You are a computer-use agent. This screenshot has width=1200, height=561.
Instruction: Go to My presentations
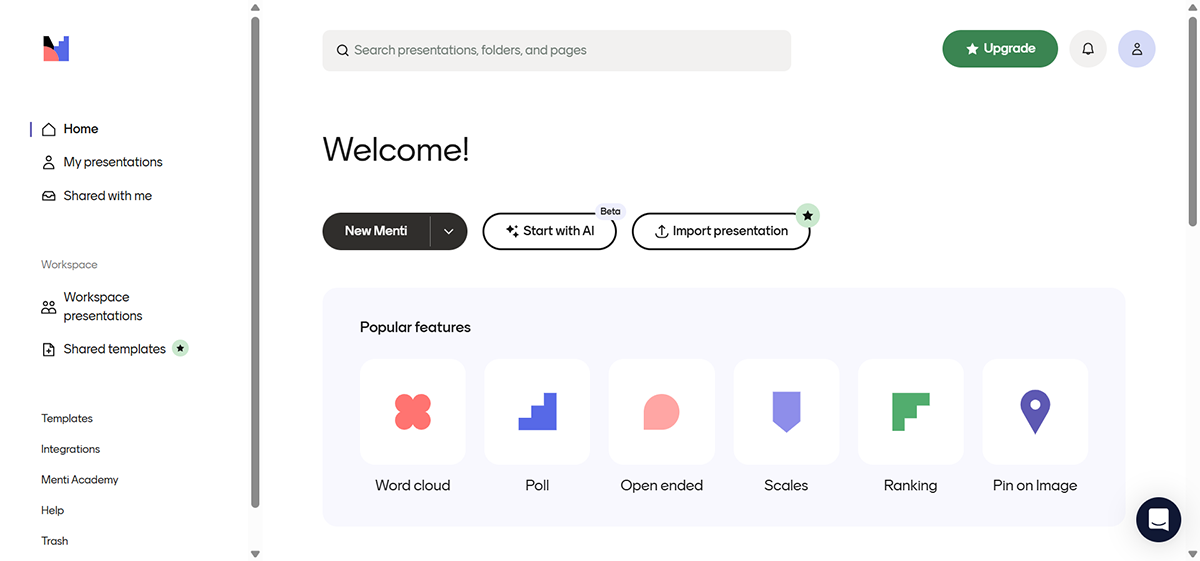[x=112, y=162]
